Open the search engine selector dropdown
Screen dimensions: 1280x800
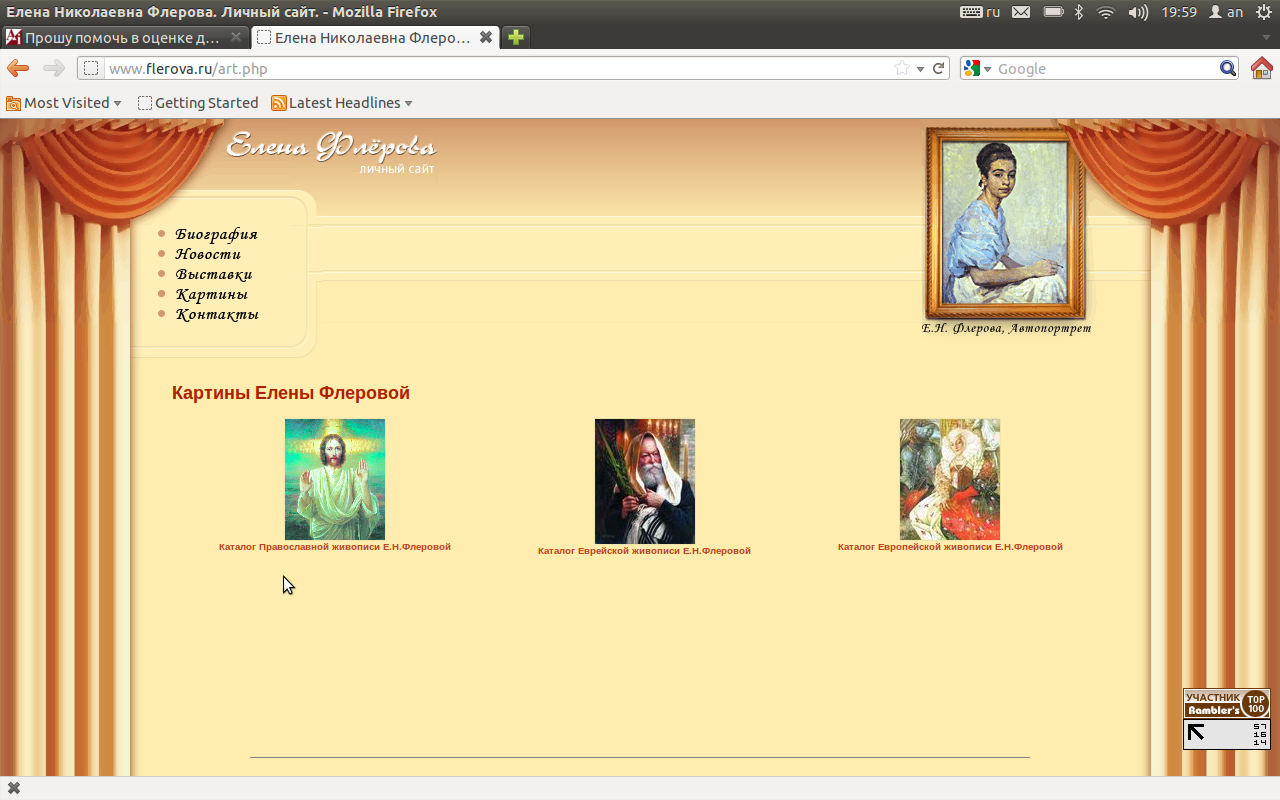[x=975, y=68]
